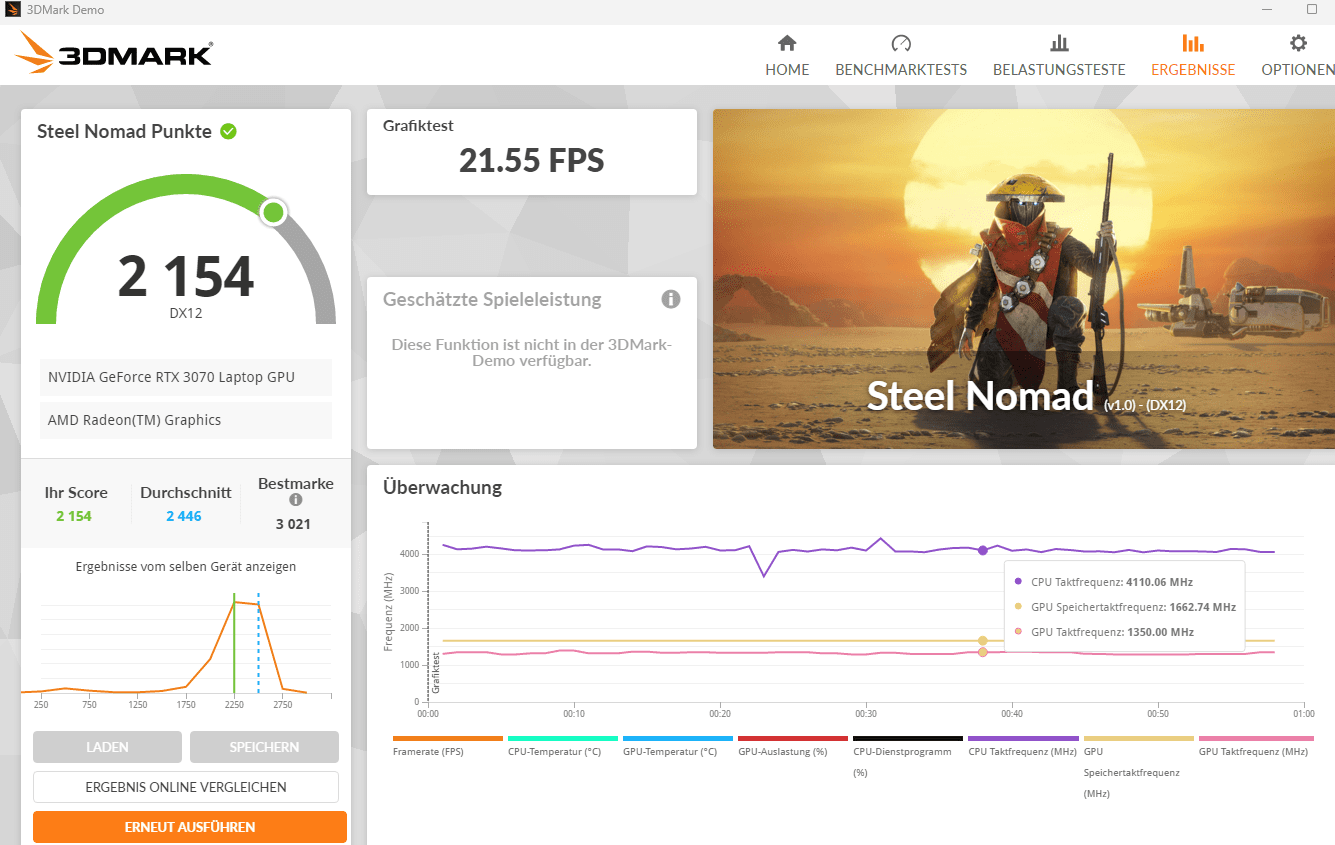Click ERNEUT AUSFÜHREN button
This screenshot has width=1335, height=845.
coord(190,827)
